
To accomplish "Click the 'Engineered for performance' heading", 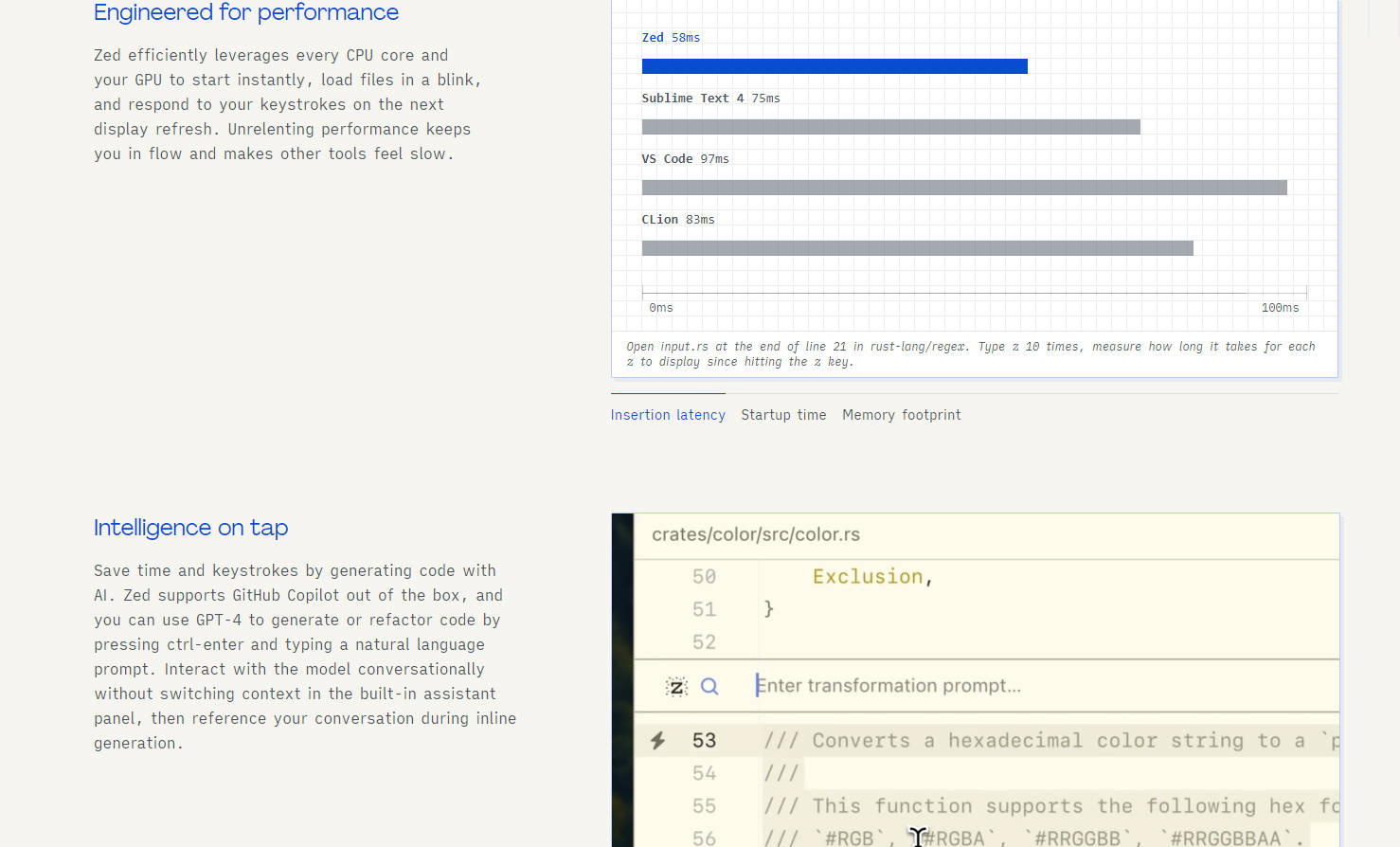I will pos(246,12).
